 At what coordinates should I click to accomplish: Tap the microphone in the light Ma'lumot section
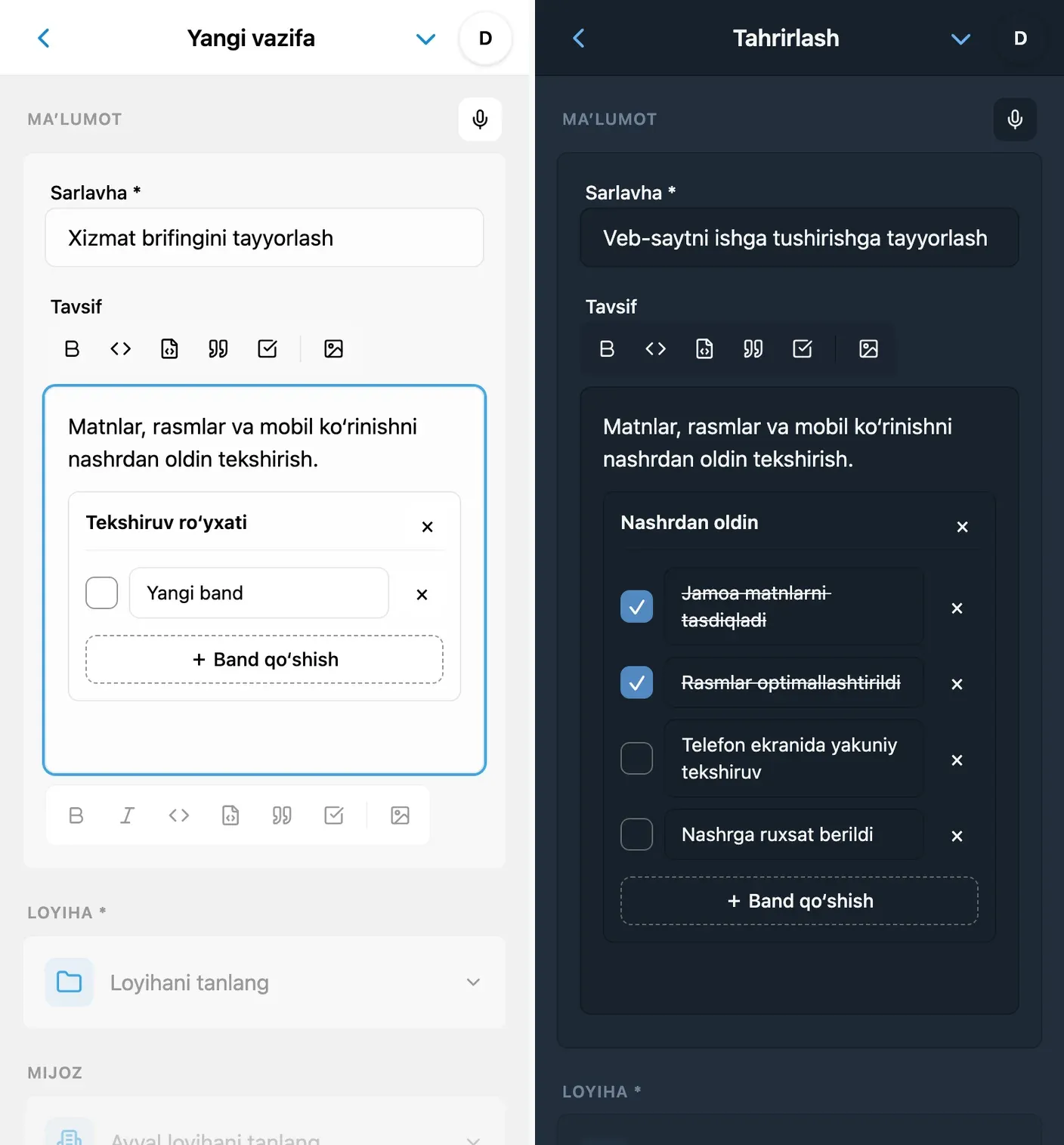click(480, 119)
